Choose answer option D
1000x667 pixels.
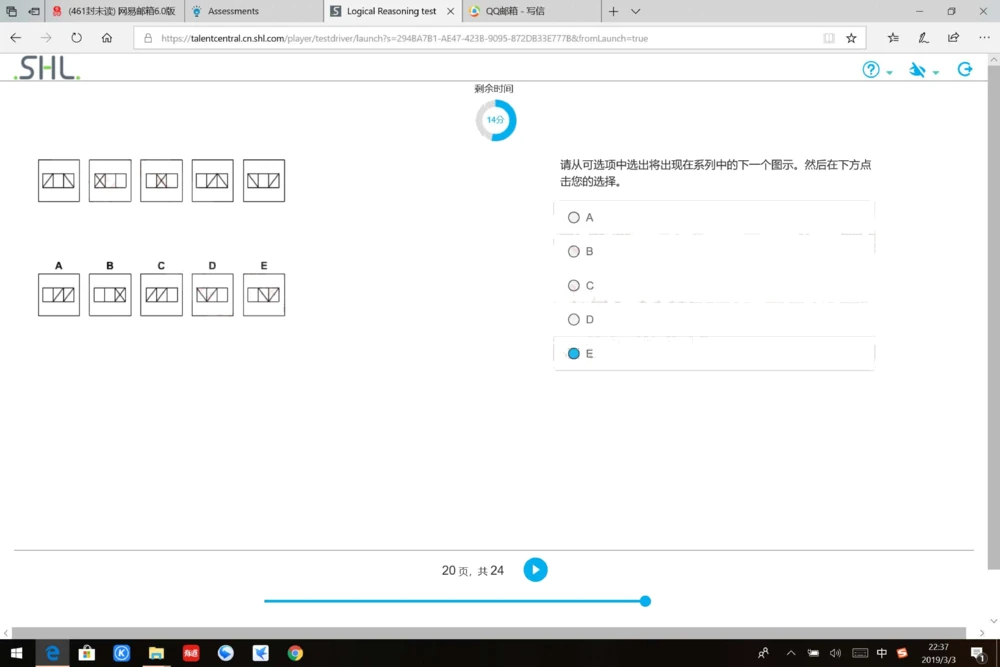(574, 319)
